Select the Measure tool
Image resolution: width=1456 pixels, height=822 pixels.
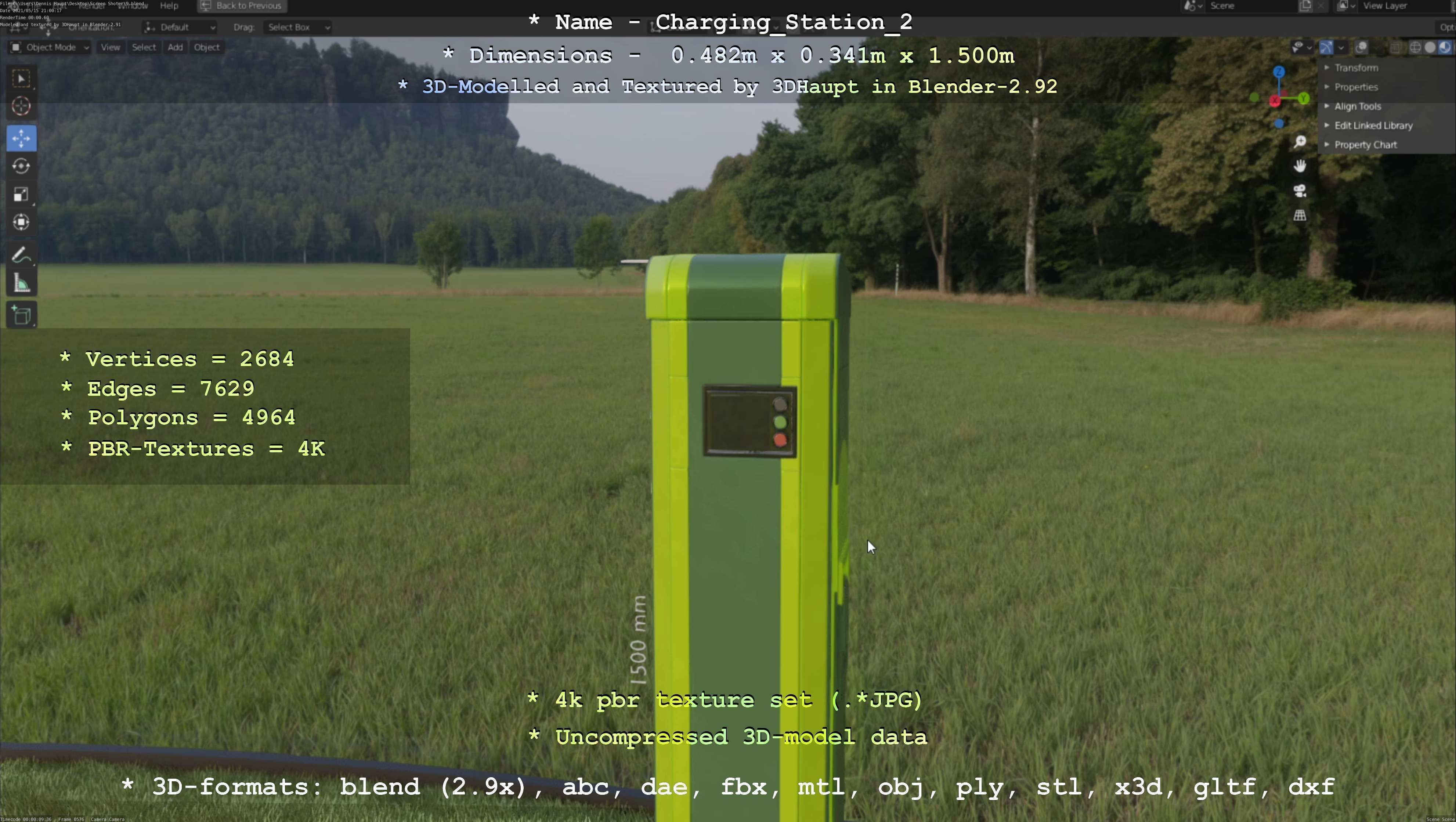tap(21, 283)
